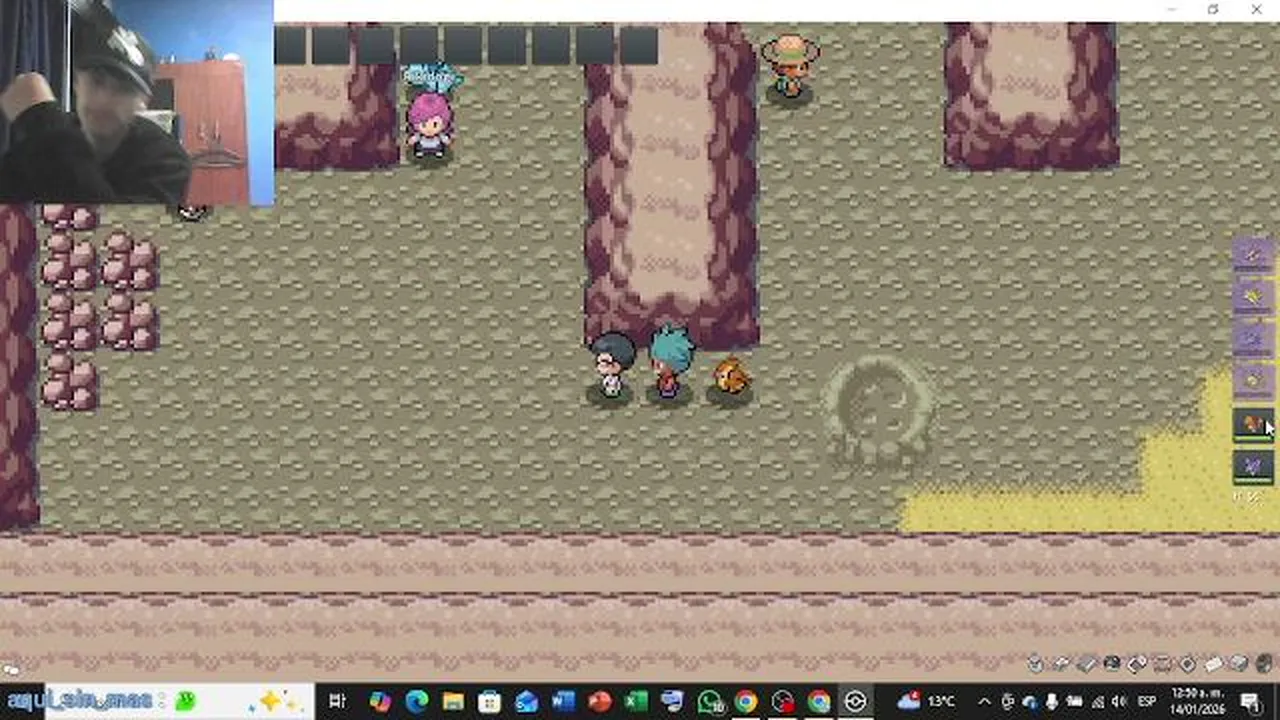
Task: Select the fifth party slot with orange Pokémon
Action: coord(1253,424)
